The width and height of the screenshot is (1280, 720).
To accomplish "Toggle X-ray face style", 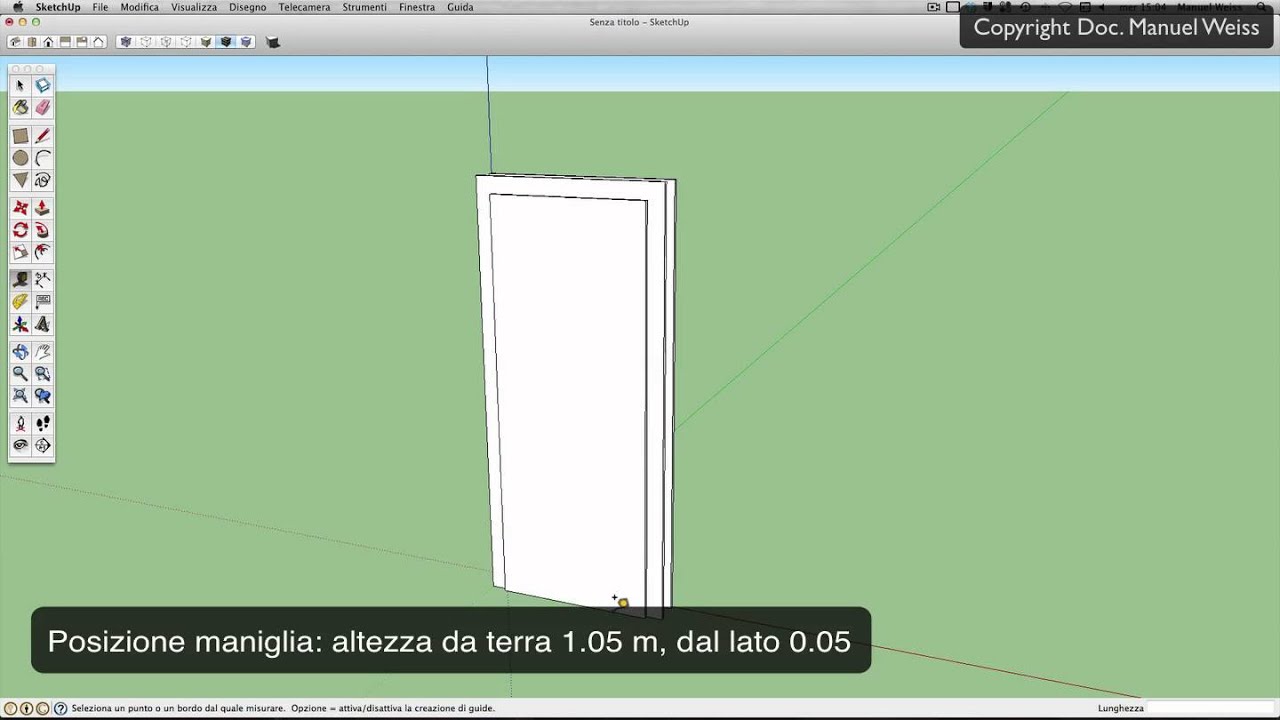I will point(125,42).
